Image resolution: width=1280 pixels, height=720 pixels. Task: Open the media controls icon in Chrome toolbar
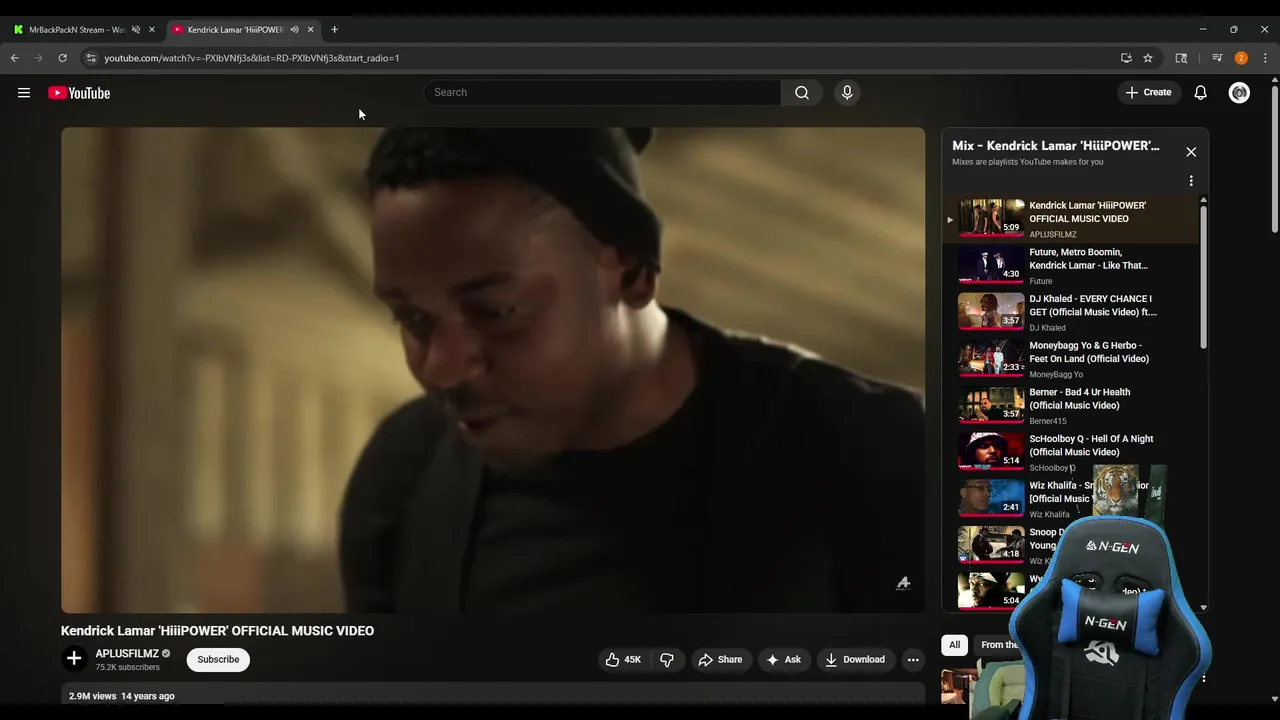tap(1217, 58)
